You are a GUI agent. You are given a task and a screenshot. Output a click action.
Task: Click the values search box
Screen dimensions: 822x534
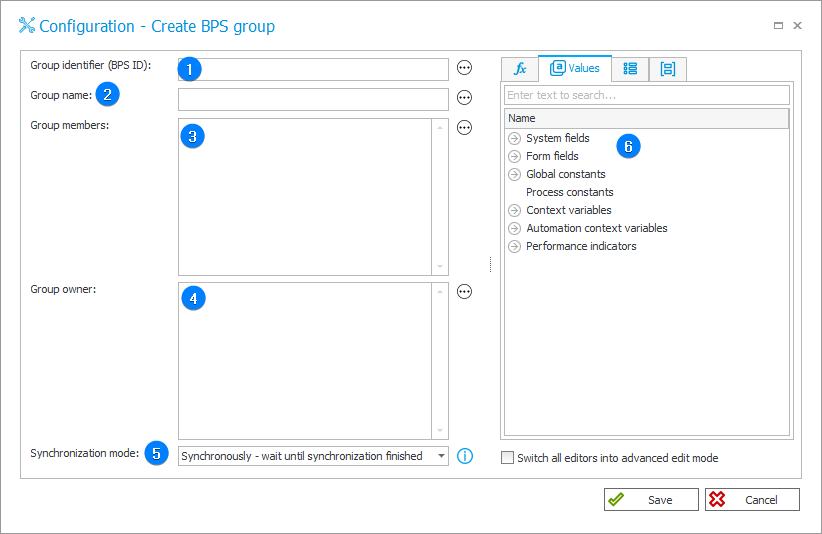pyautogui.click(x=646, y=95)
